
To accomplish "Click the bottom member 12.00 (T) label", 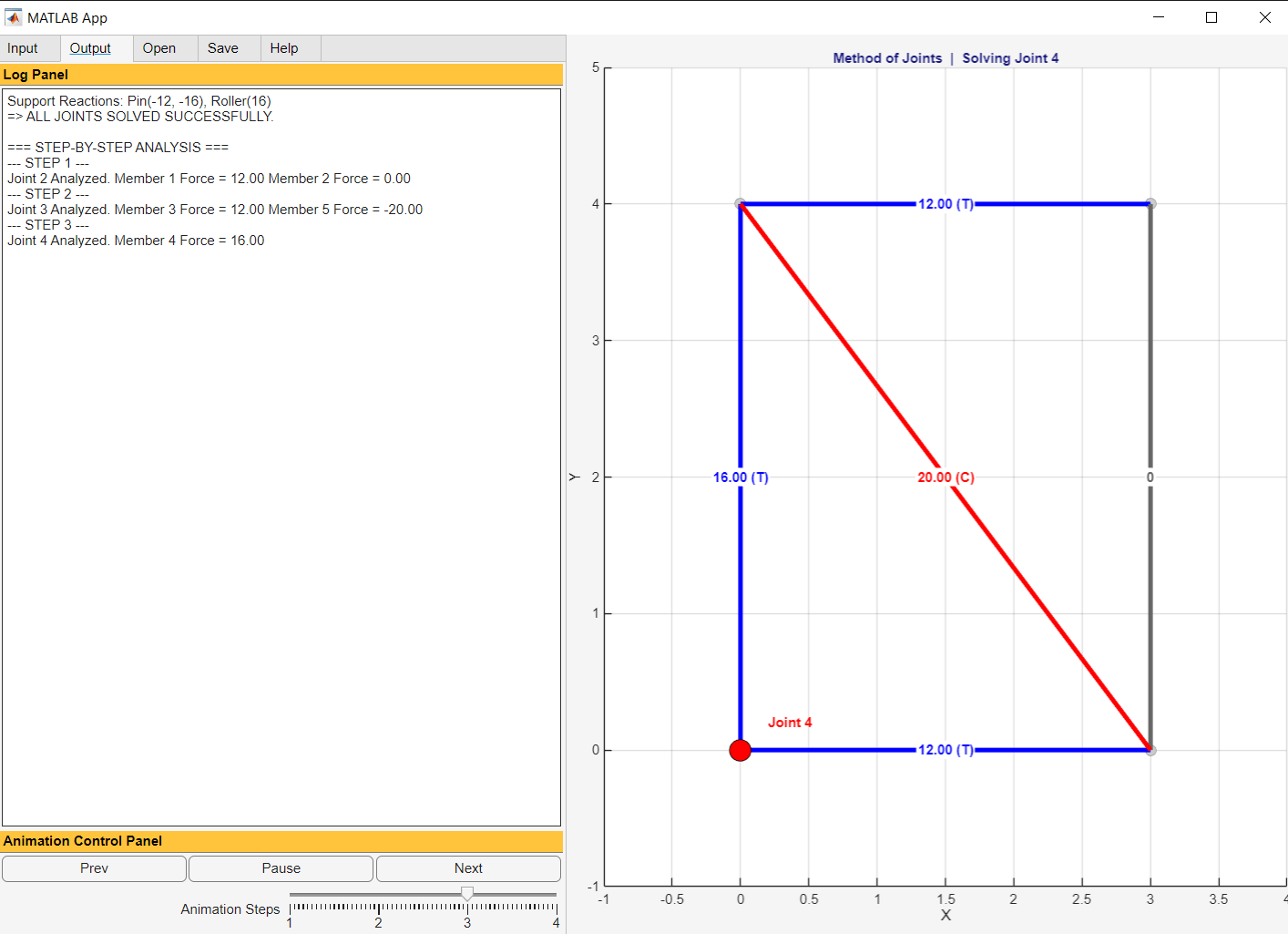I will pos(946,750).
